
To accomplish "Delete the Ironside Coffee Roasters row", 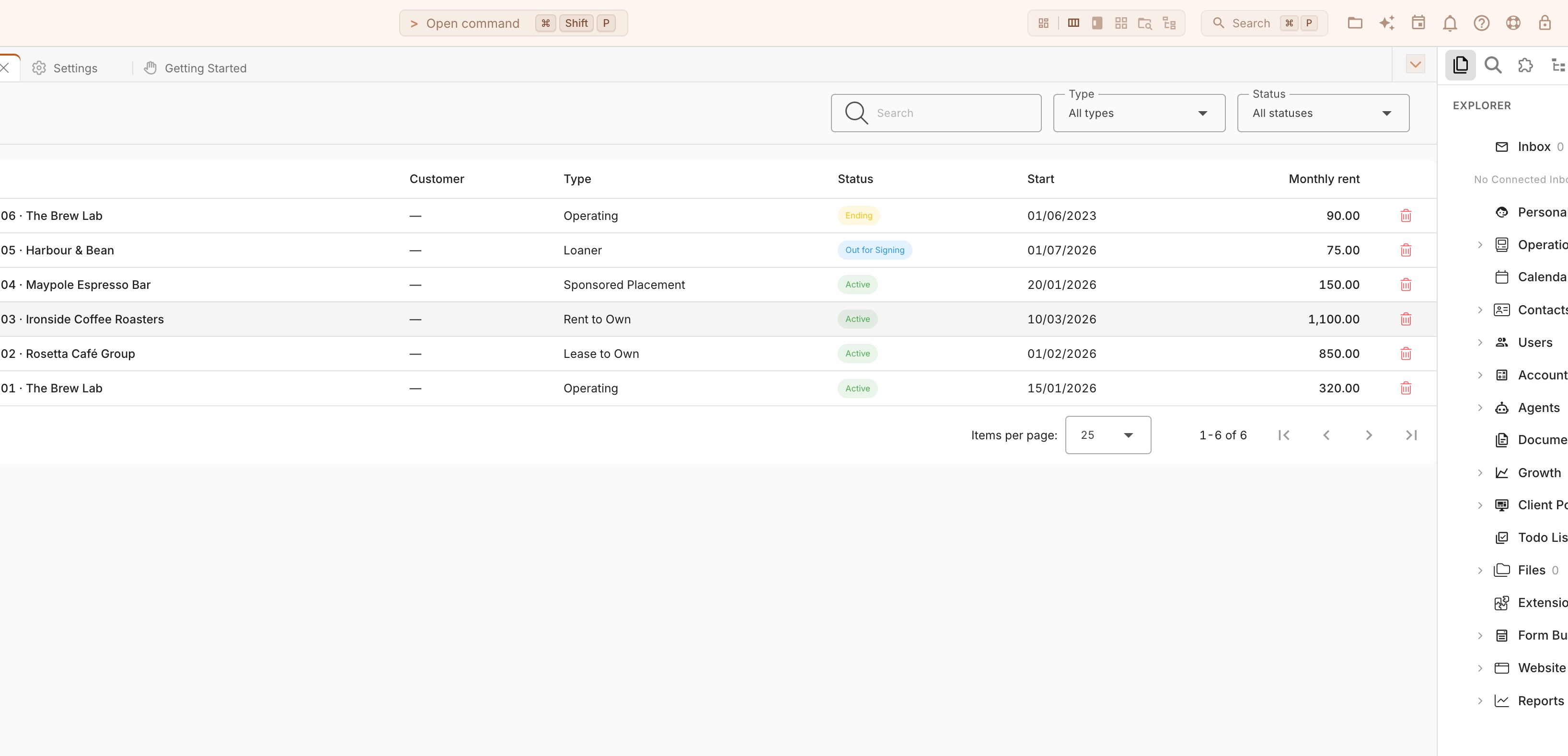I will pyautogui.click(x=1406, y=319).
